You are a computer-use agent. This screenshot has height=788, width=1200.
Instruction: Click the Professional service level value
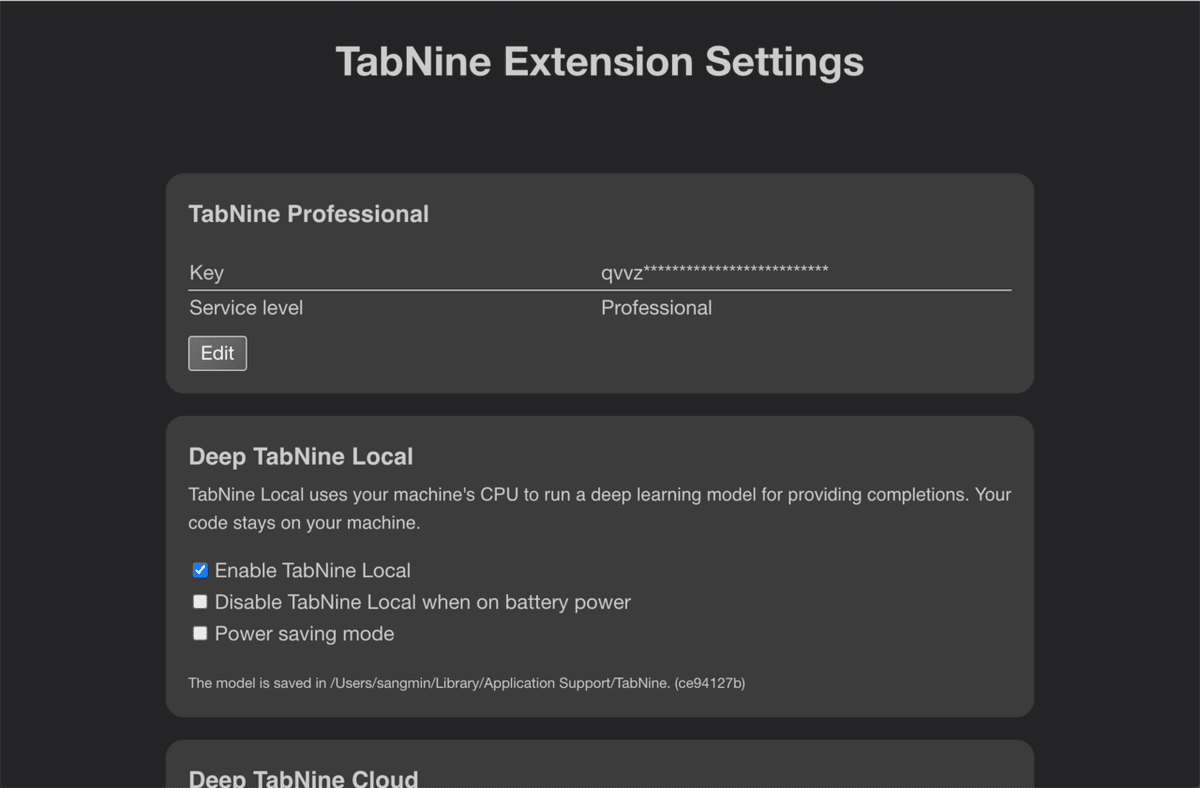[656, 307]
